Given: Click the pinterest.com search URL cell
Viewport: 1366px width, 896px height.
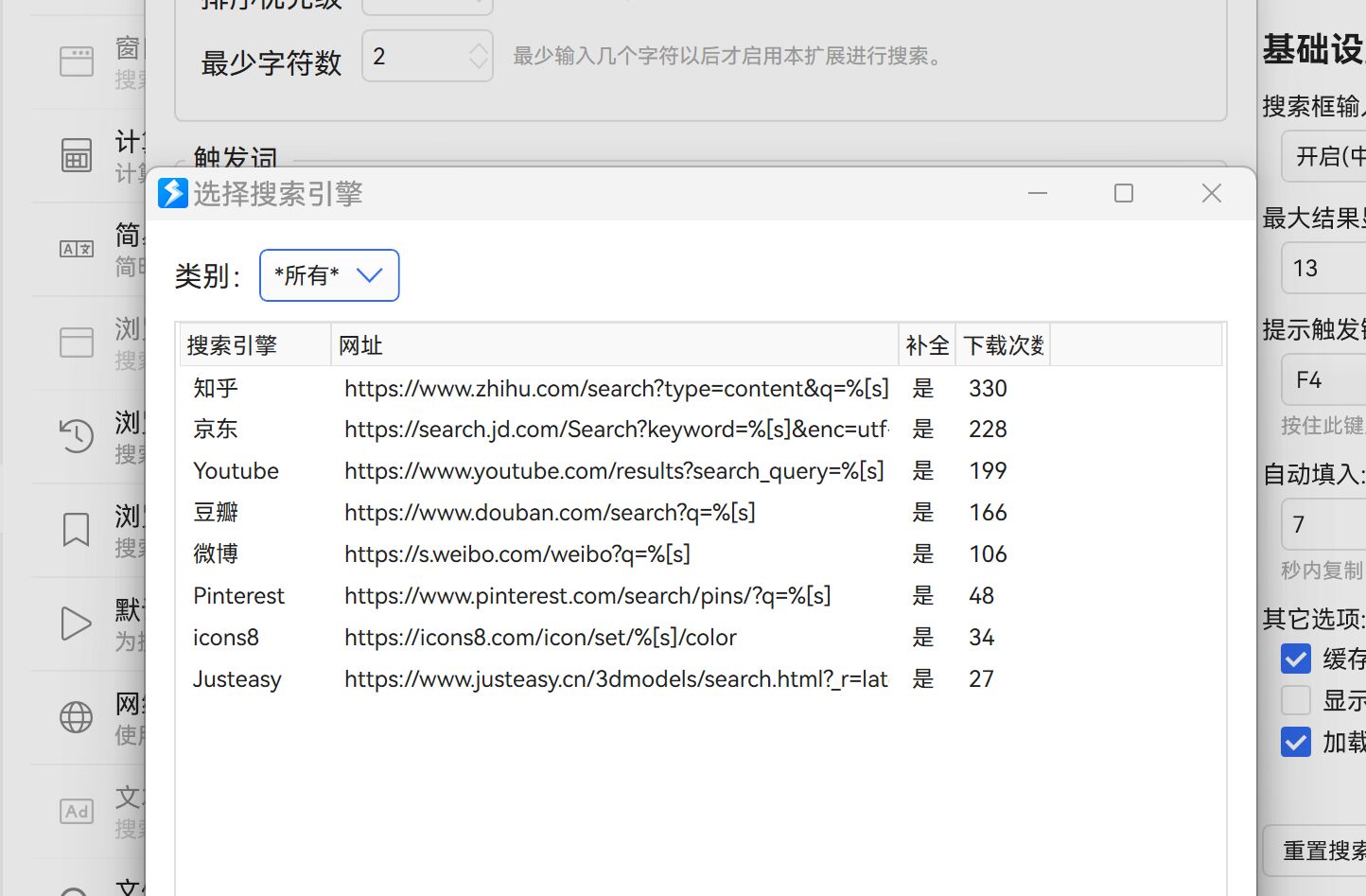Looking at the screenshot, I should pos(587,596).
